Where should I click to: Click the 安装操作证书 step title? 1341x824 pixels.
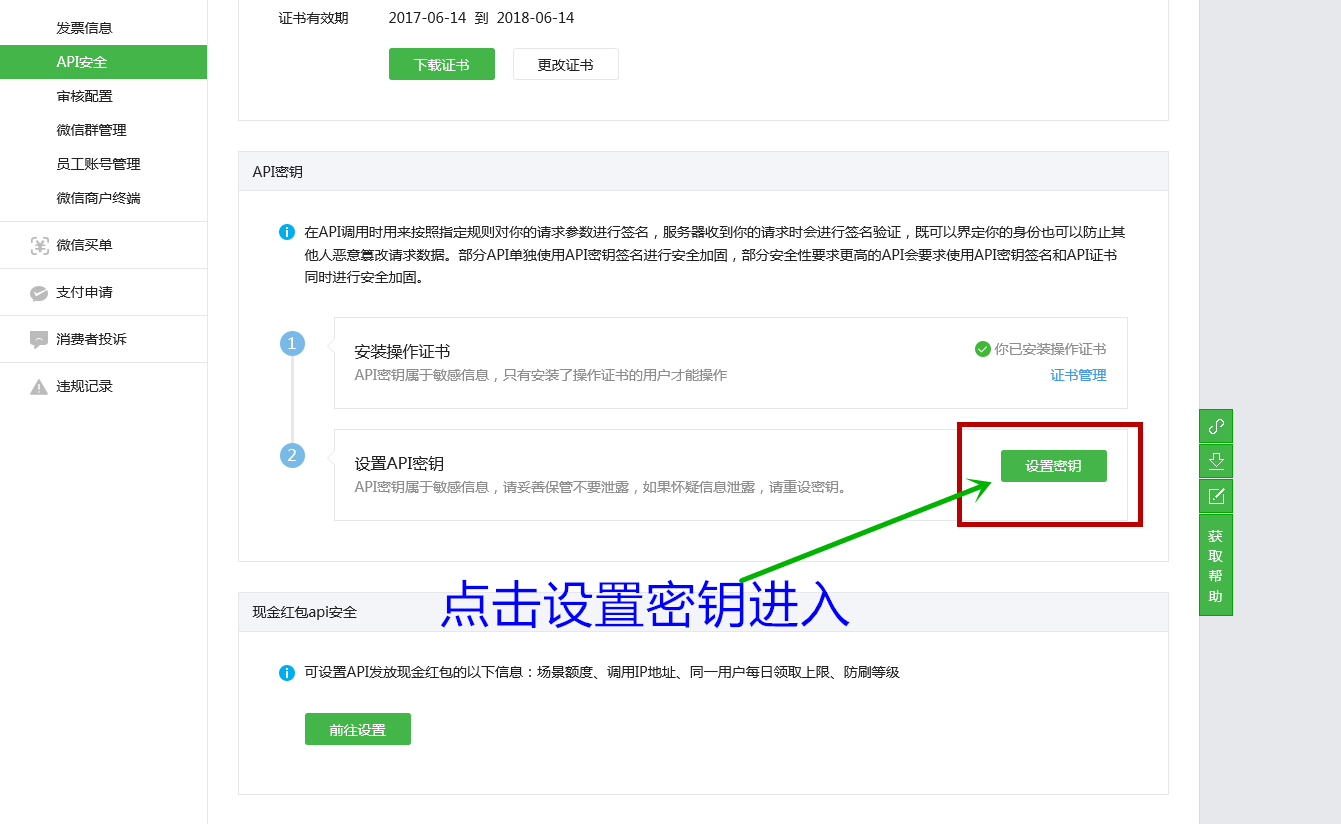point(402,352)
